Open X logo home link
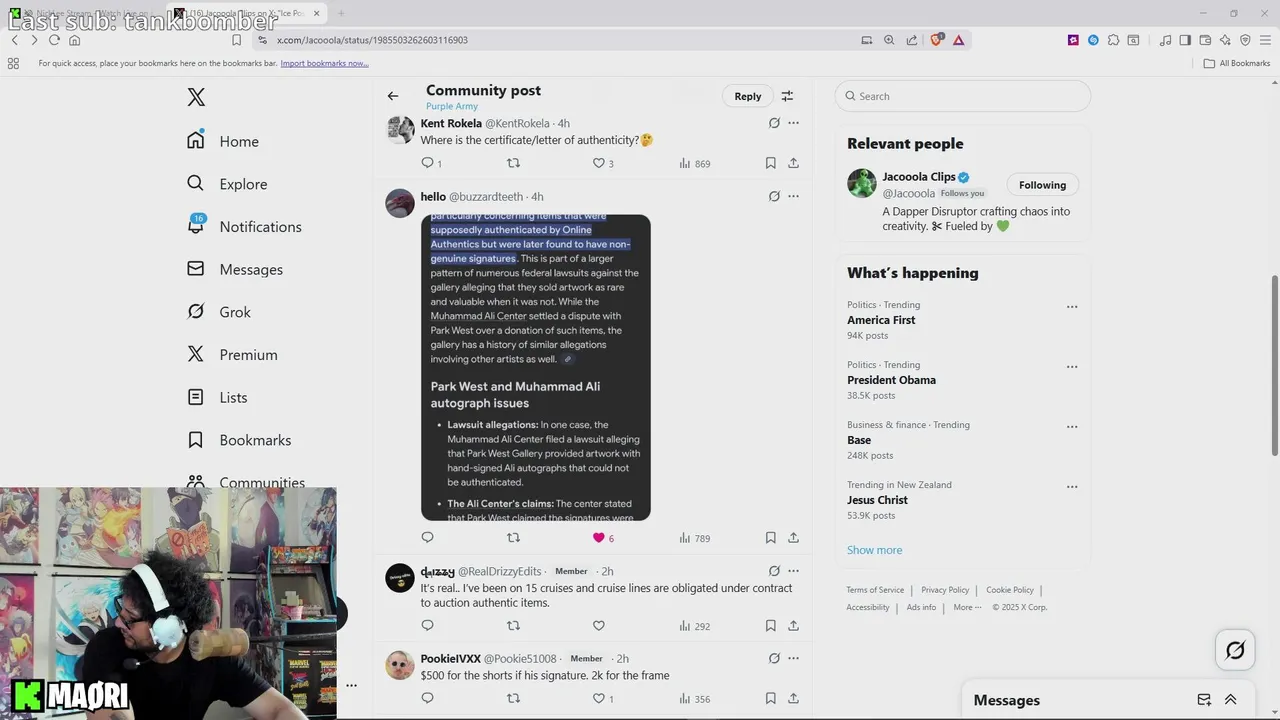Image resolution: width=1280 pixels, height=720 pixels. (x=196, y=97)
